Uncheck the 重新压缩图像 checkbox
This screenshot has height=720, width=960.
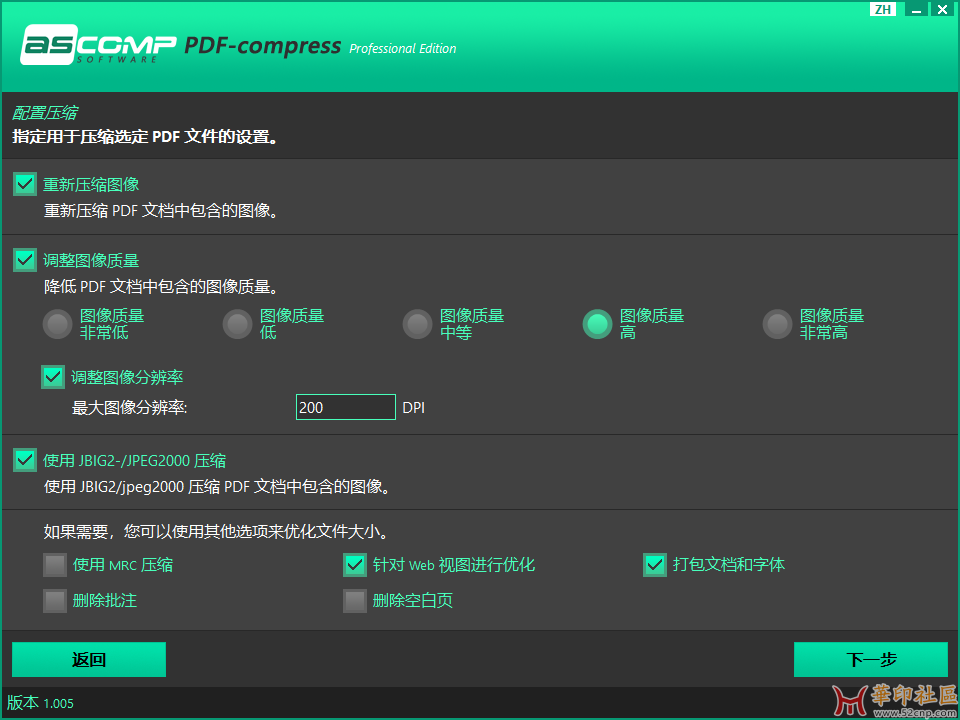25,184
